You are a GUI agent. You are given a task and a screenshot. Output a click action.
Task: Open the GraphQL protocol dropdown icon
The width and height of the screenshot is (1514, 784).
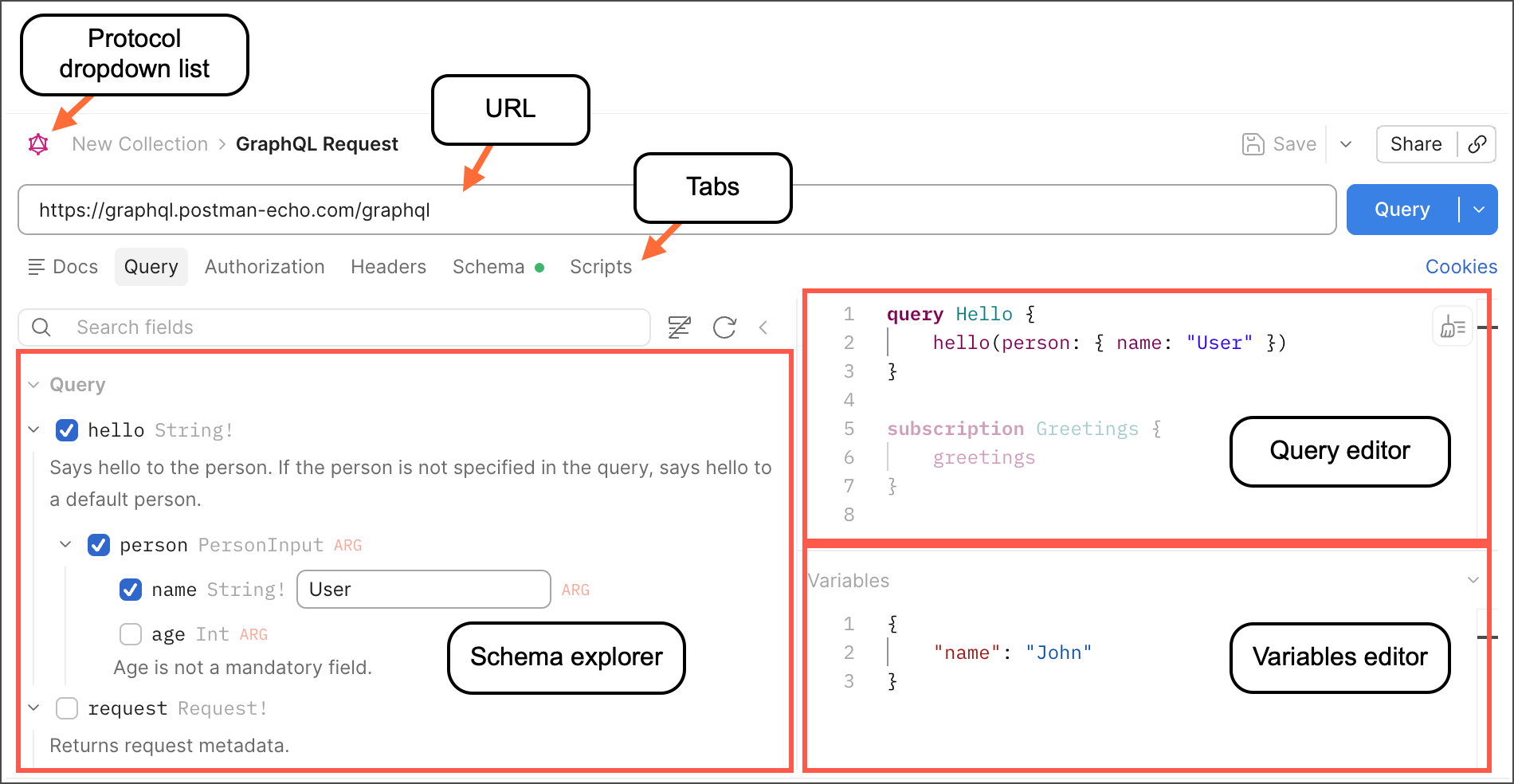click(38, 144)
